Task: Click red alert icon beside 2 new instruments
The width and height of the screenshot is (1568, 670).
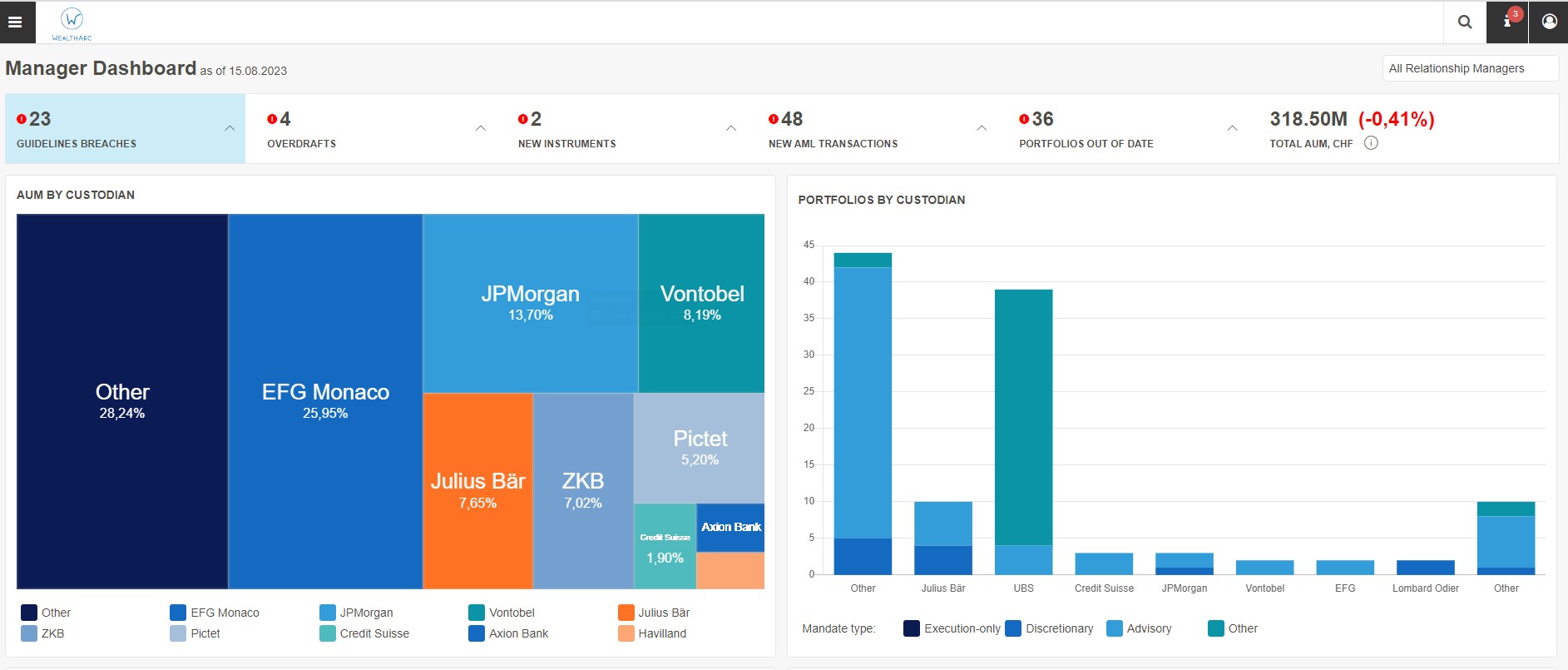Action: [x=523, y=119]
